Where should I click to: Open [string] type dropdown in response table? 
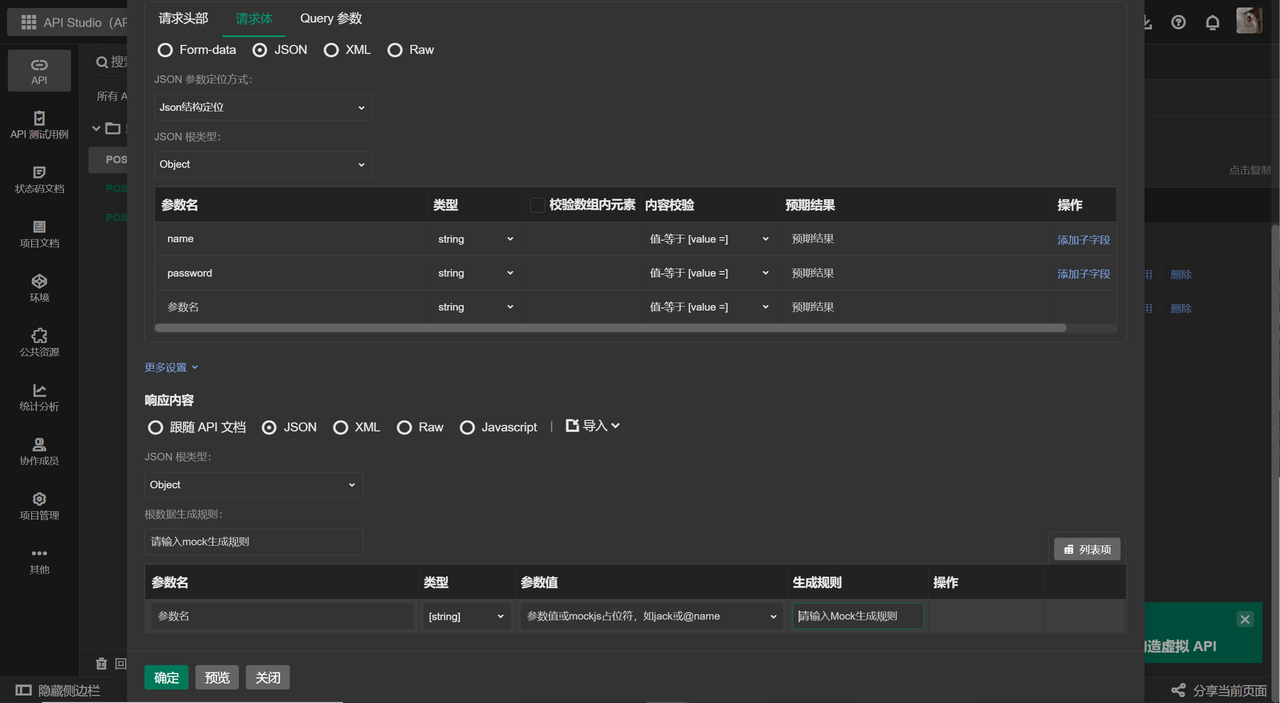[x=467, y=616]
